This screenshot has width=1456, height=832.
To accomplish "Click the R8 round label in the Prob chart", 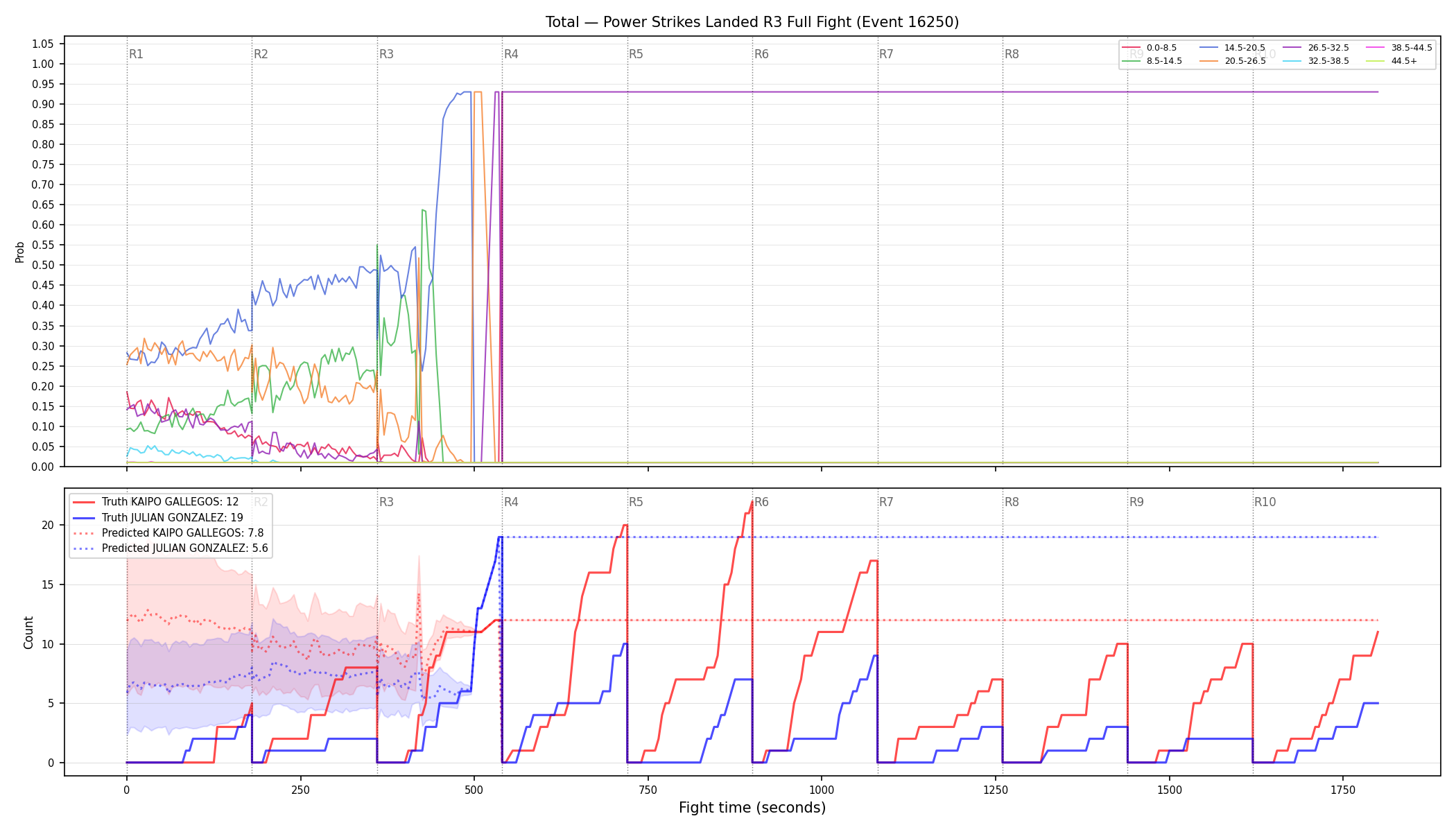I will [1012, 54].
